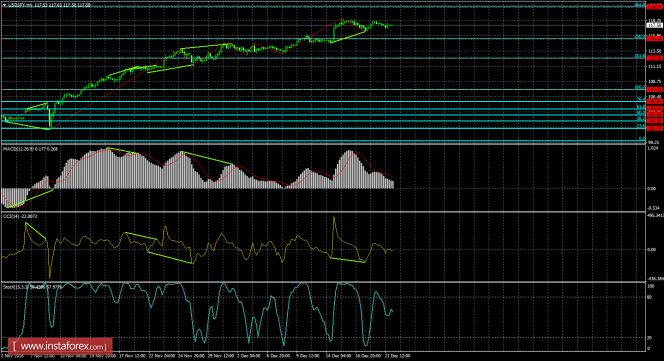The image size is (664, 361).
Task: Click the 0.0 Fibonacci level label
Action: click(642, 139)
